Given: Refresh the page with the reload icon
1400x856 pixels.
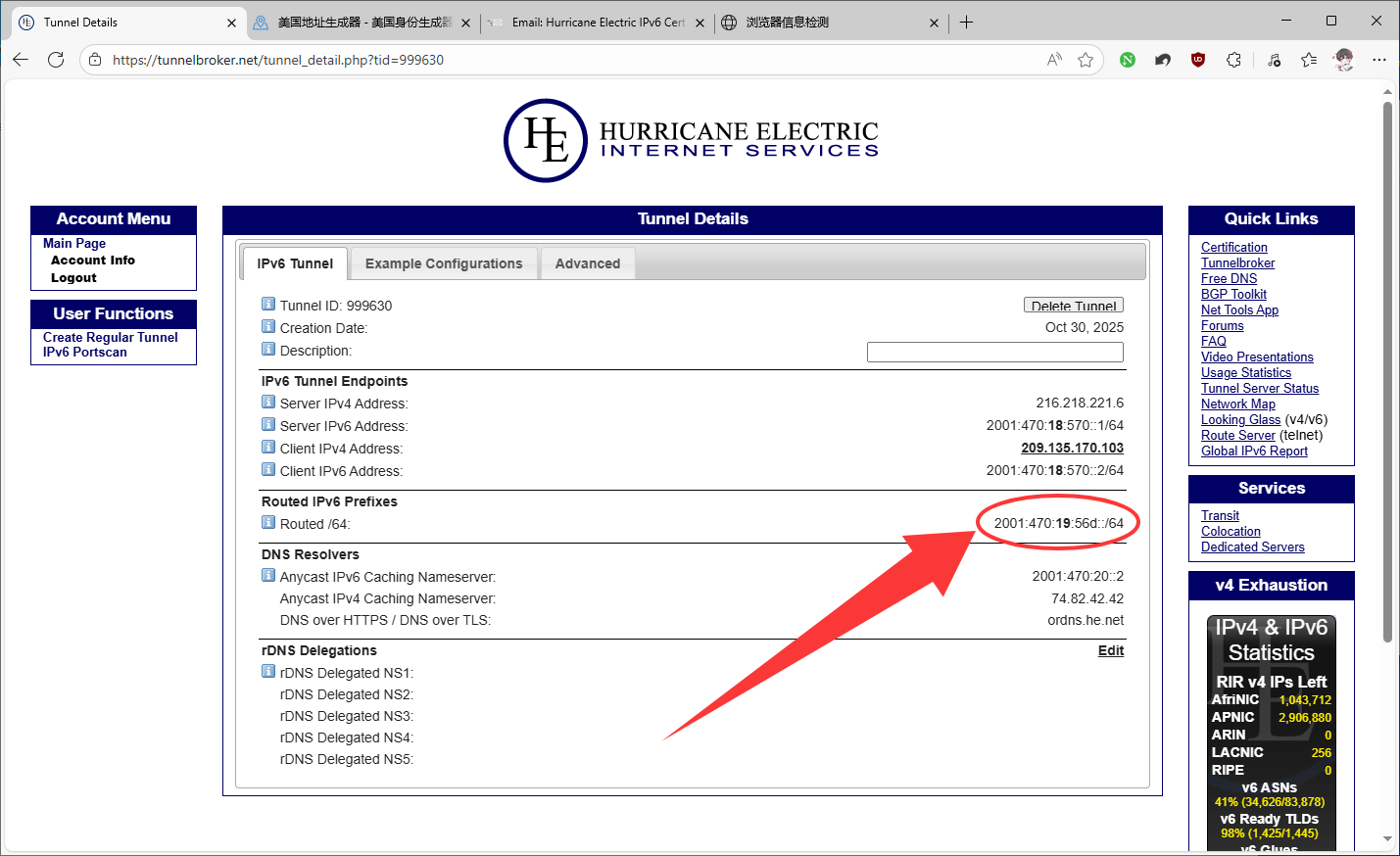Looking at the screenshot, I should click(x=56, y=60).
